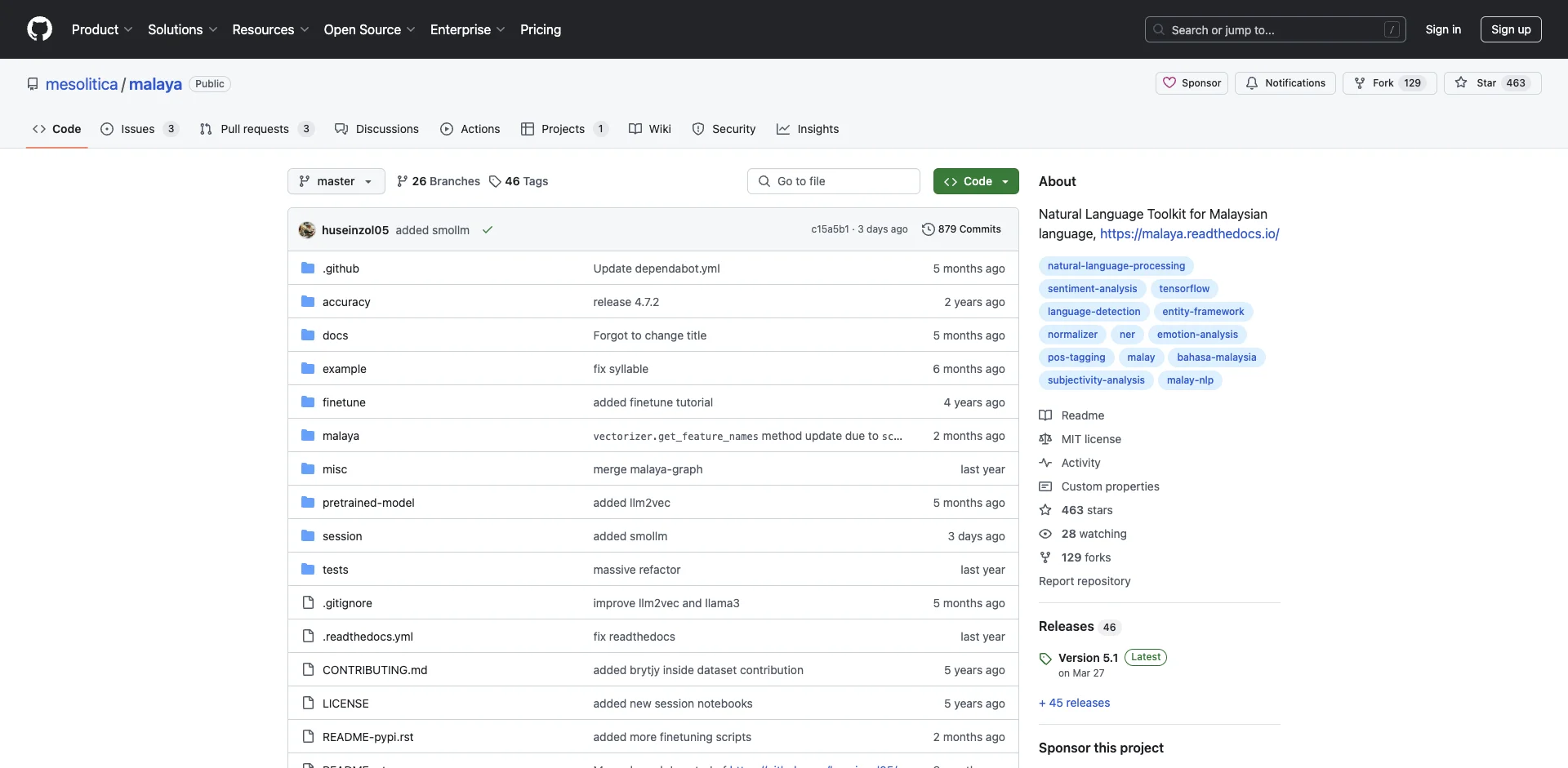Screen dimensions: 1568x768
Task: Click the huseinzol05 avatar image
Action: tap(307, 230)
